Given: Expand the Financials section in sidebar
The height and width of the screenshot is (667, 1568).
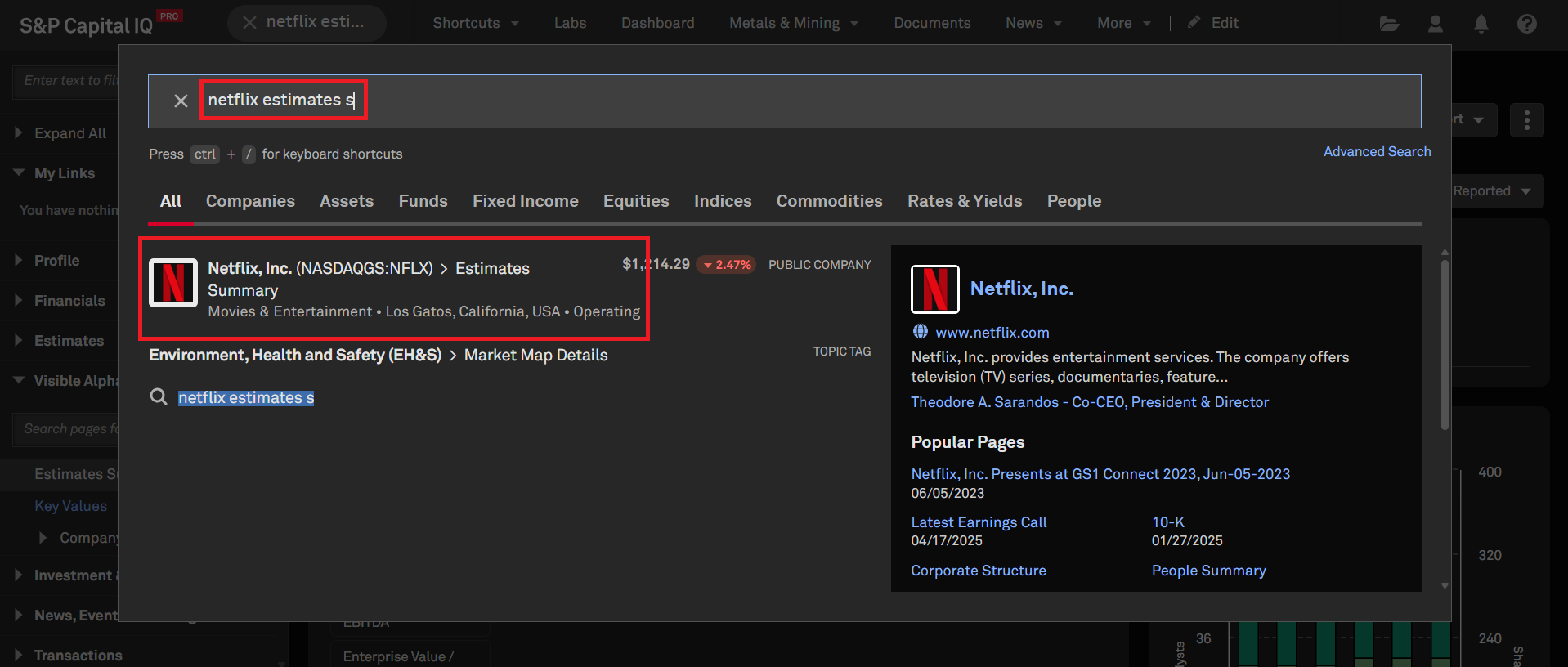Looking at the screenshot, I should pyautogui.click(x=69, y=301).
